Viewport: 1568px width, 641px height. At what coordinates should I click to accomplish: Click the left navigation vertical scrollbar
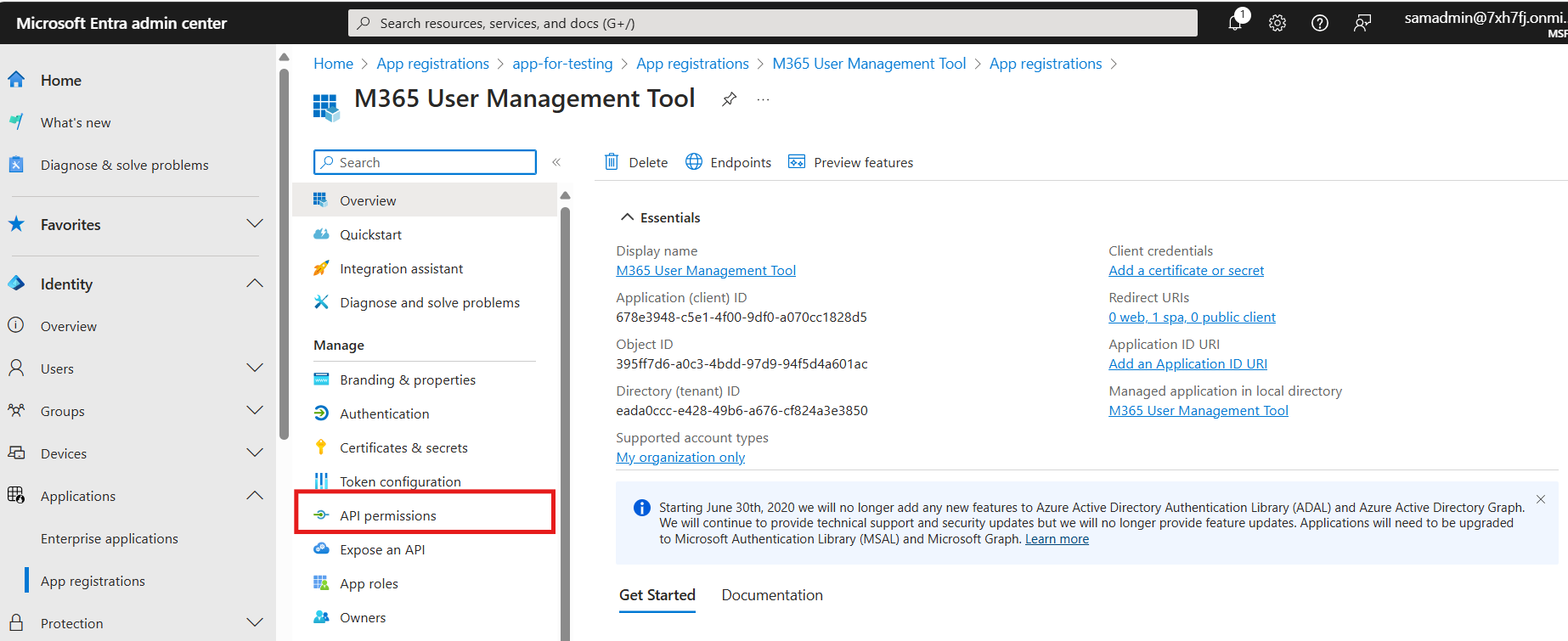pos(284,255)
